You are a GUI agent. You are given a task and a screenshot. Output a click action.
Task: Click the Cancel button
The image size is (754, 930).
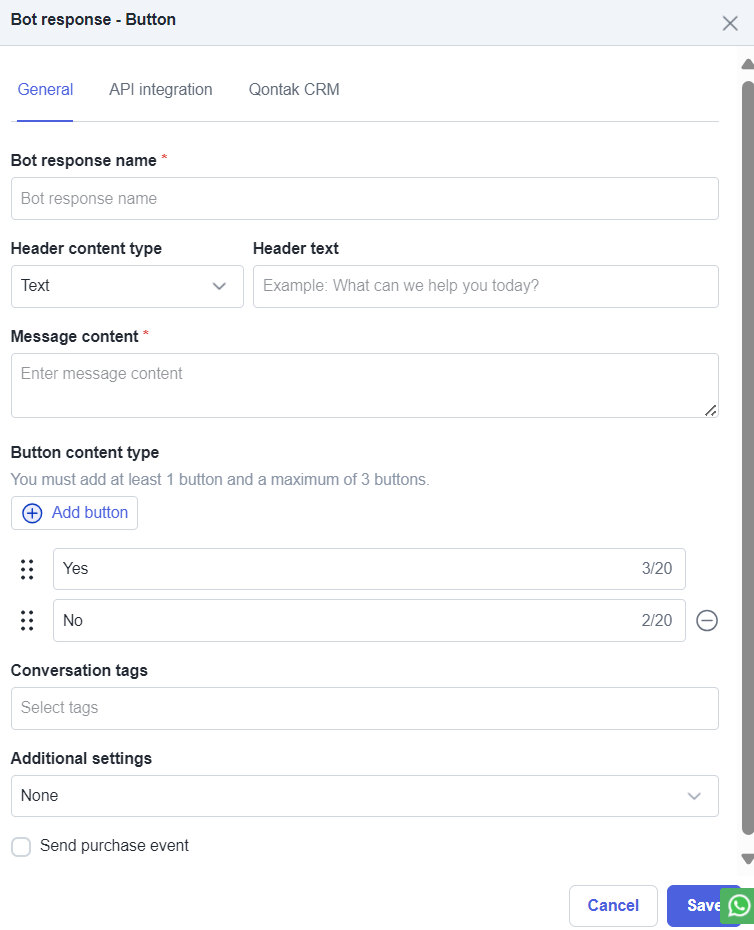click(613, 906)
